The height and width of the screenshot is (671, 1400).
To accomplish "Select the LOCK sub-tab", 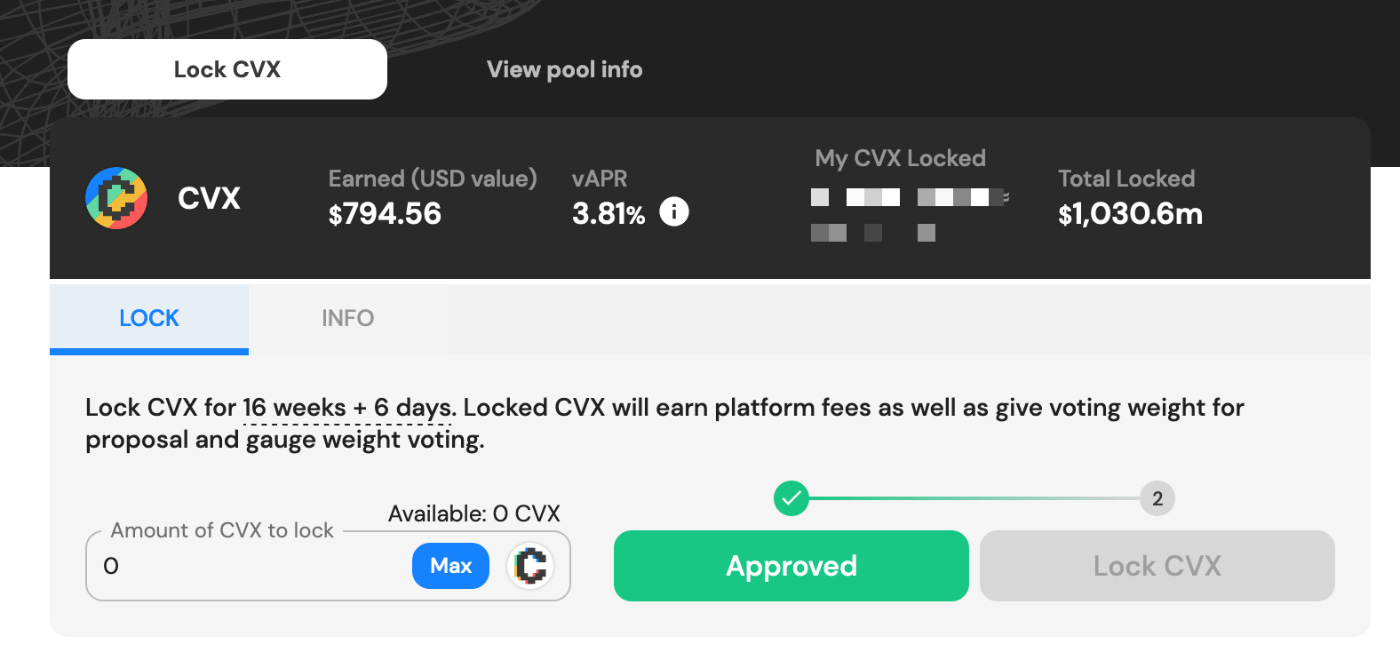I will coord(149,319).
